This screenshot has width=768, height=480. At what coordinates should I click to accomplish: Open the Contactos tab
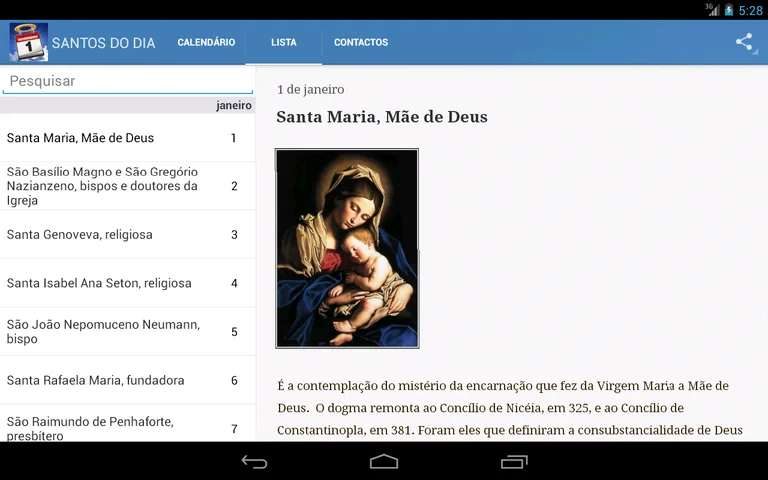[x=361, y=42]
